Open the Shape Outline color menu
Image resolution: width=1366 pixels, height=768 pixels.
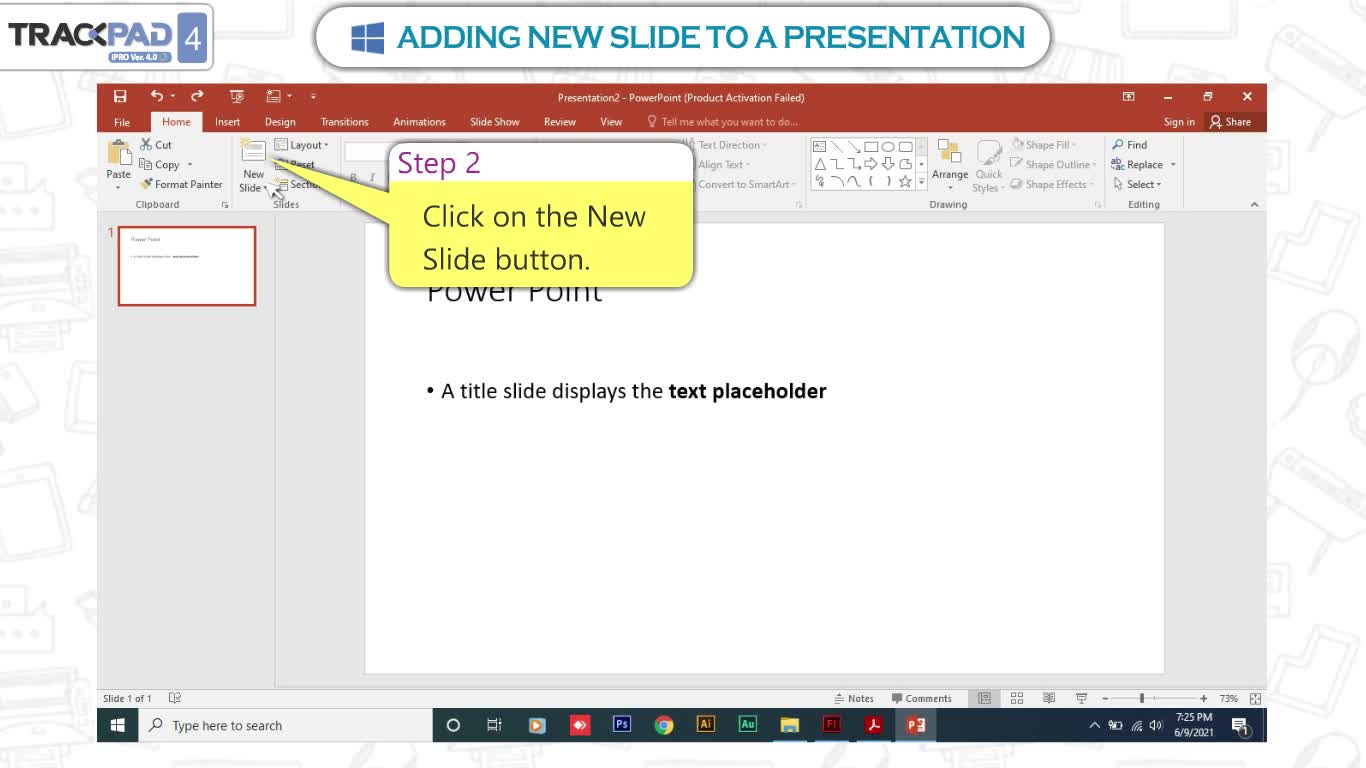point(1053,165)
